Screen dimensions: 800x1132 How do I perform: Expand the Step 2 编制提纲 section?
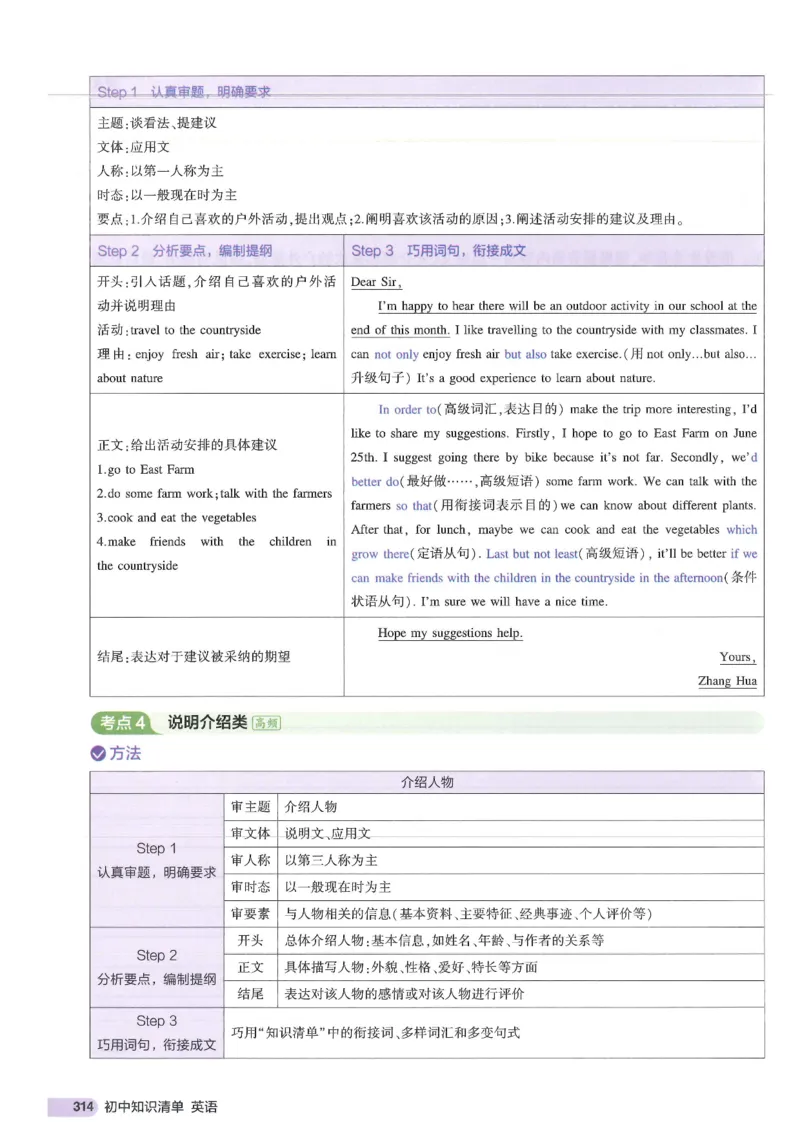(156, 967)
